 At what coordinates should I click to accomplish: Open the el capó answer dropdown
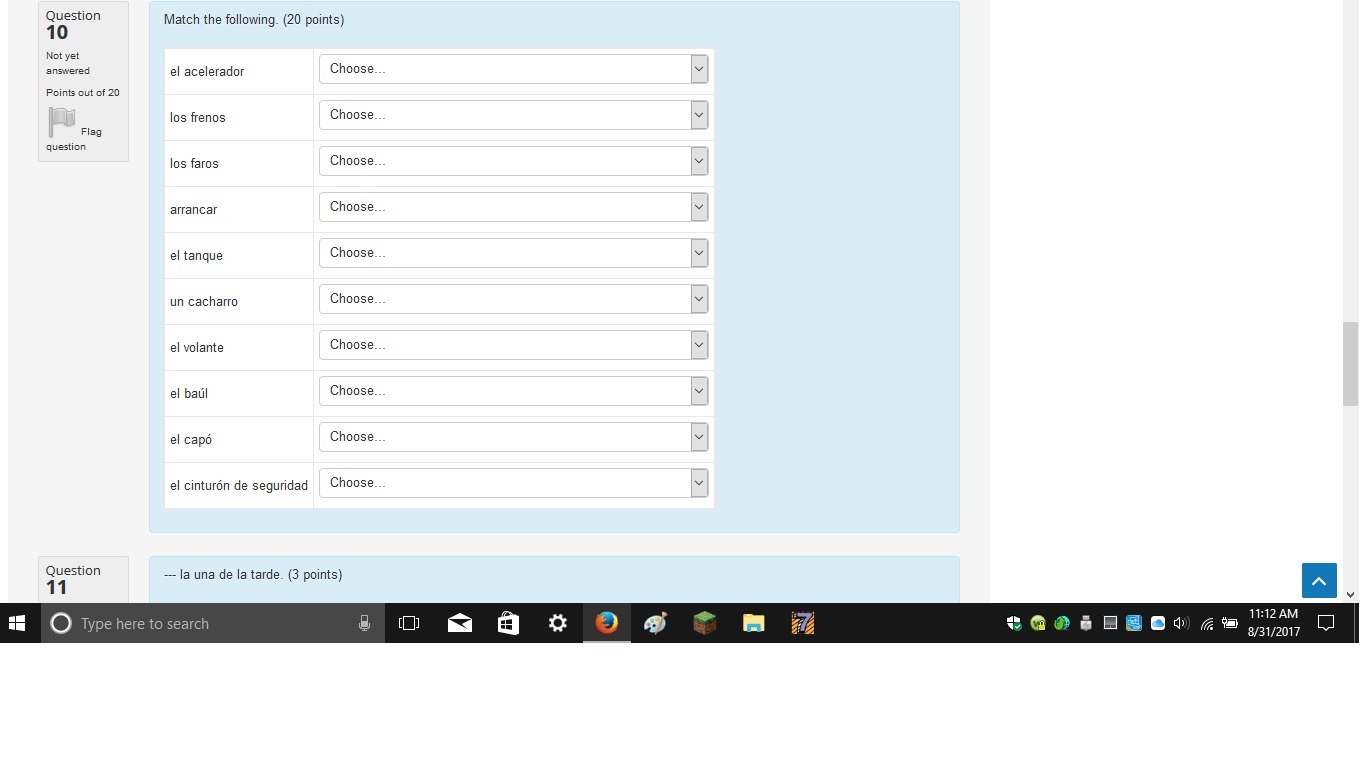coord(514,437)
